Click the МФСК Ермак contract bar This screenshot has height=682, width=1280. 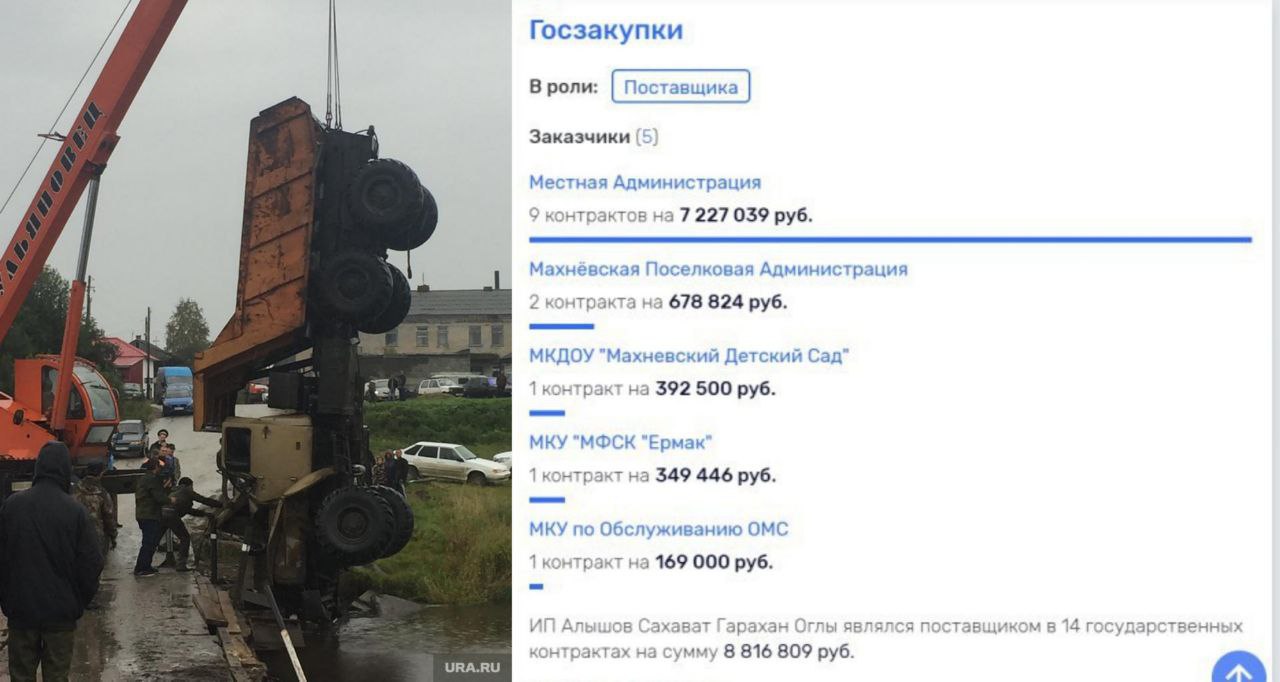pyautogui.click(x=546, y=499)
